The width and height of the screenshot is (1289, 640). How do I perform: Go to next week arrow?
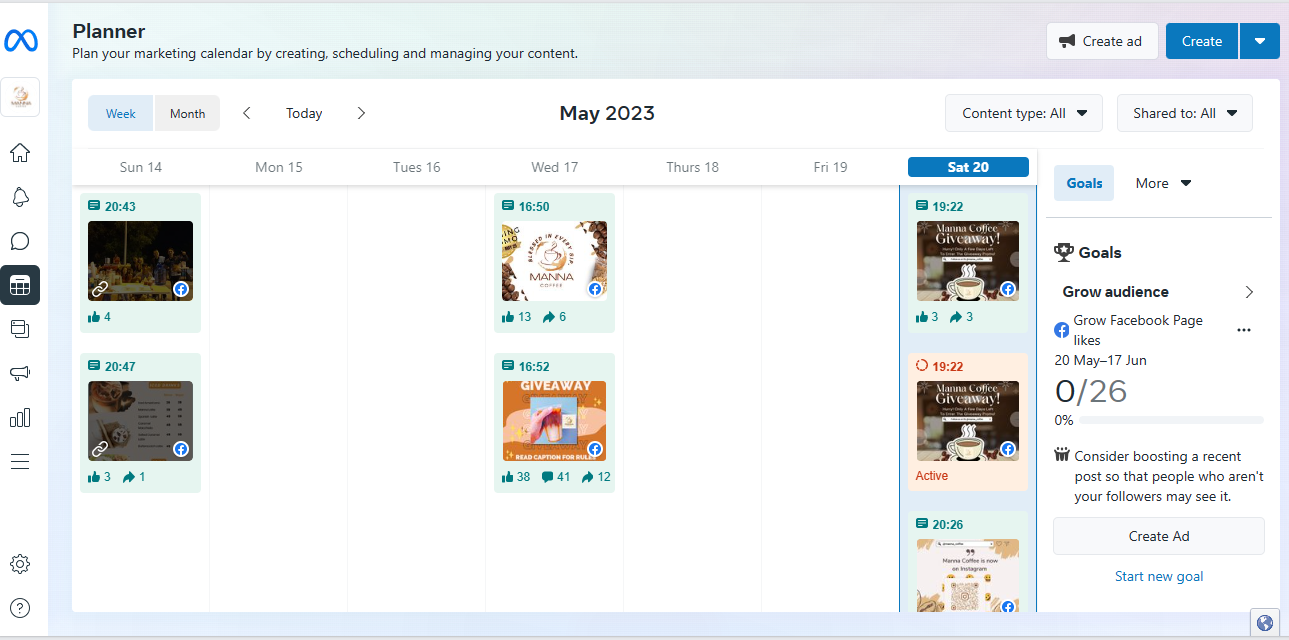pyautogui.click(x=361, y=113)
